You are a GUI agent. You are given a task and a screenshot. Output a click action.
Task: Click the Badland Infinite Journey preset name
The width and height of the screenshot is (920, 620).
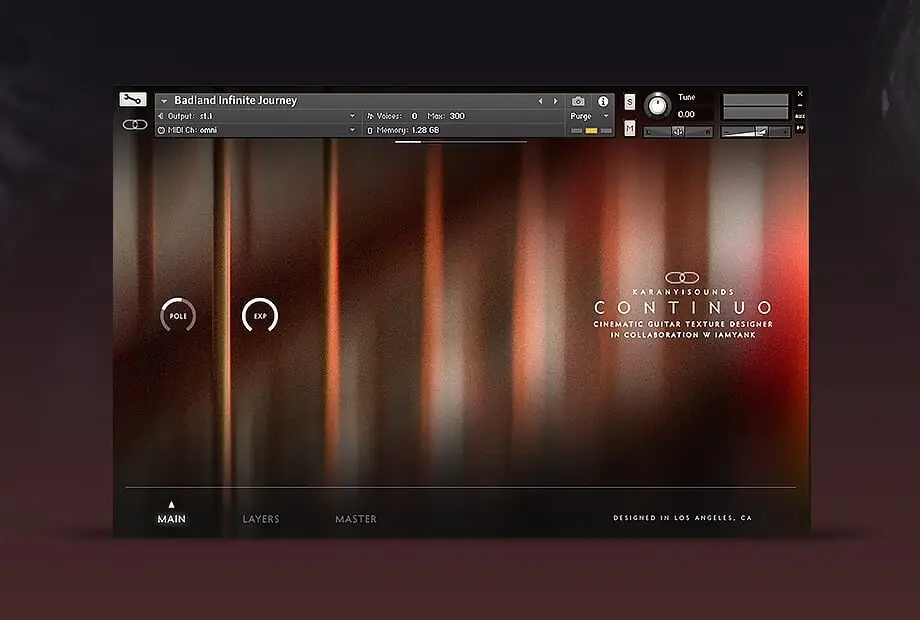point(235,100)
